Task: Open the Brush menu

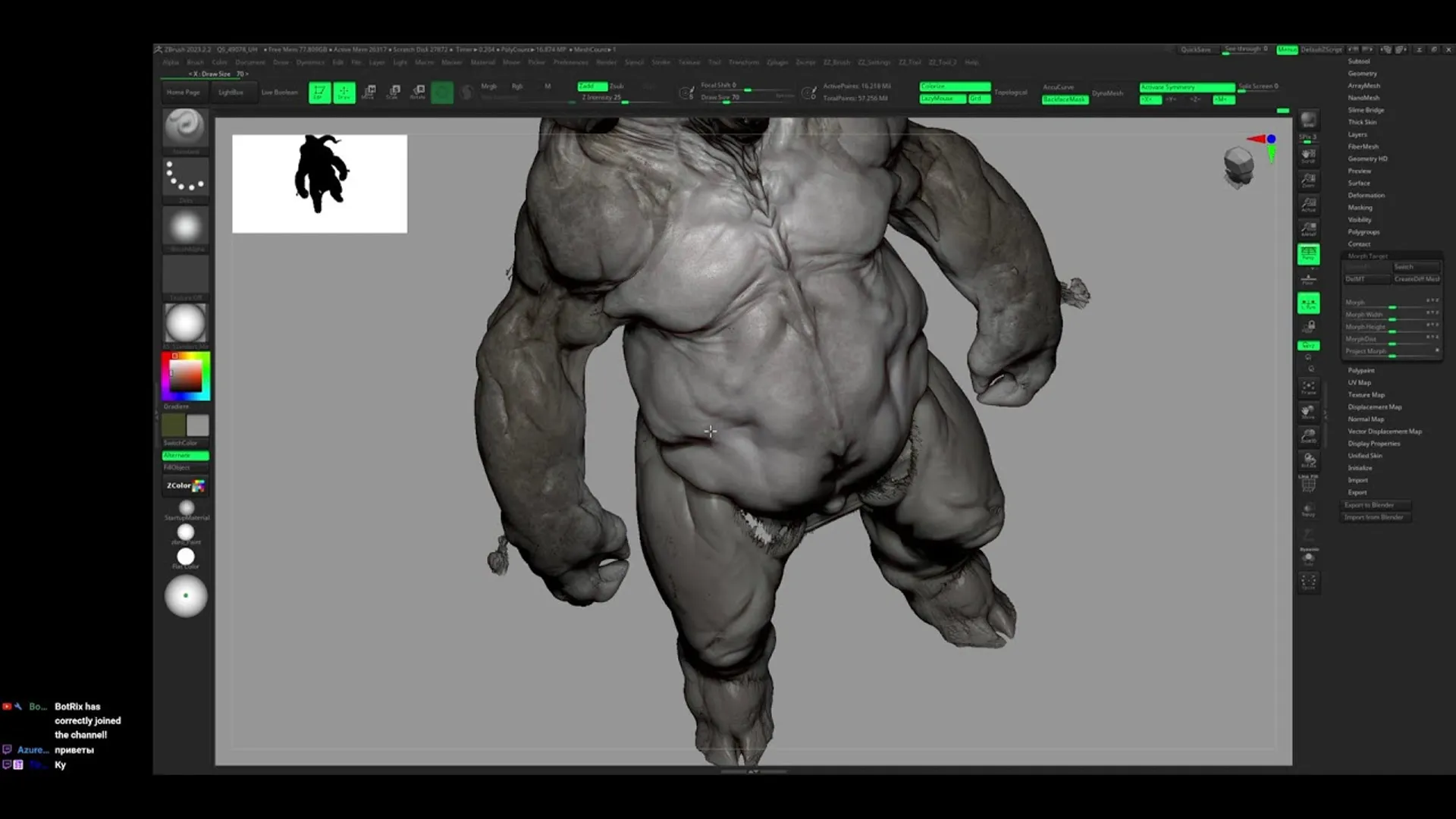Action: point(195,62)
